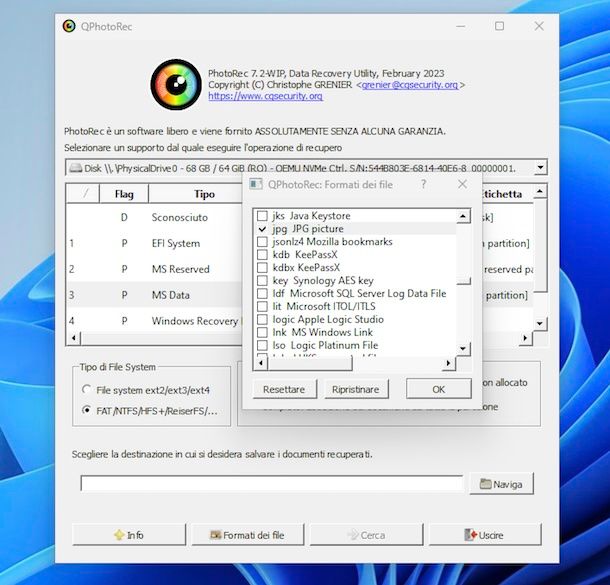Click the disk drive icon in the disk selector
The image size is (610, 585).
pyautogui.click(x=75, y=168)
